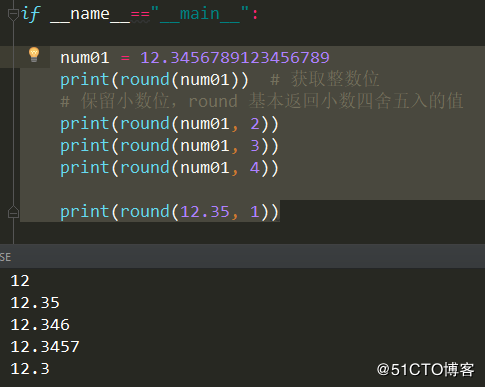Click the Chinese comment about rounding decimals
The width and height of the screenshot is (485, 387).
point(262,101)
